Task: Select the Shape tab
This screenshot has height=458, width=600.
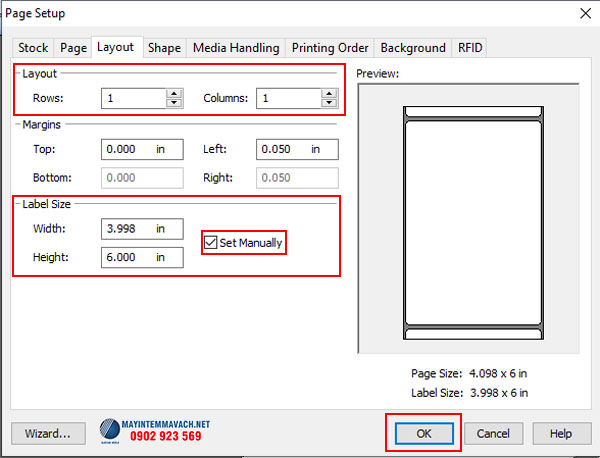Action: coord(164,47)
